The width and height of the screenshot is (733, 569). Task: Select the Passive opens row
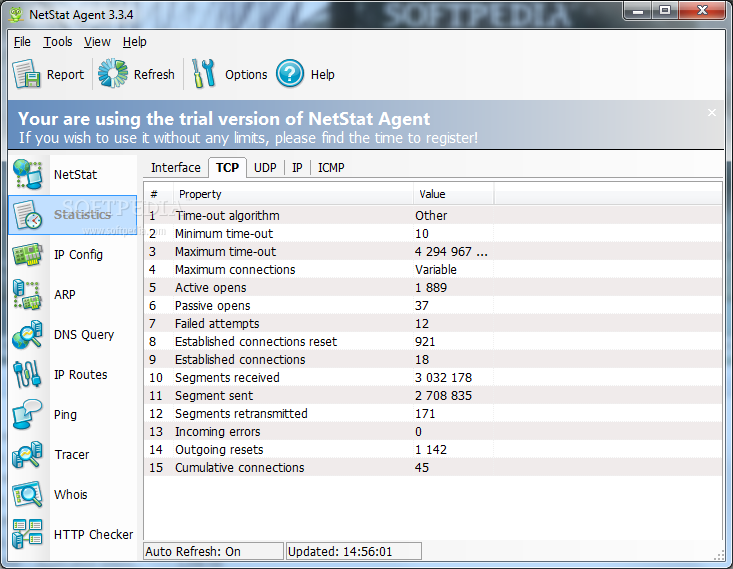click(x=433, y=305)
